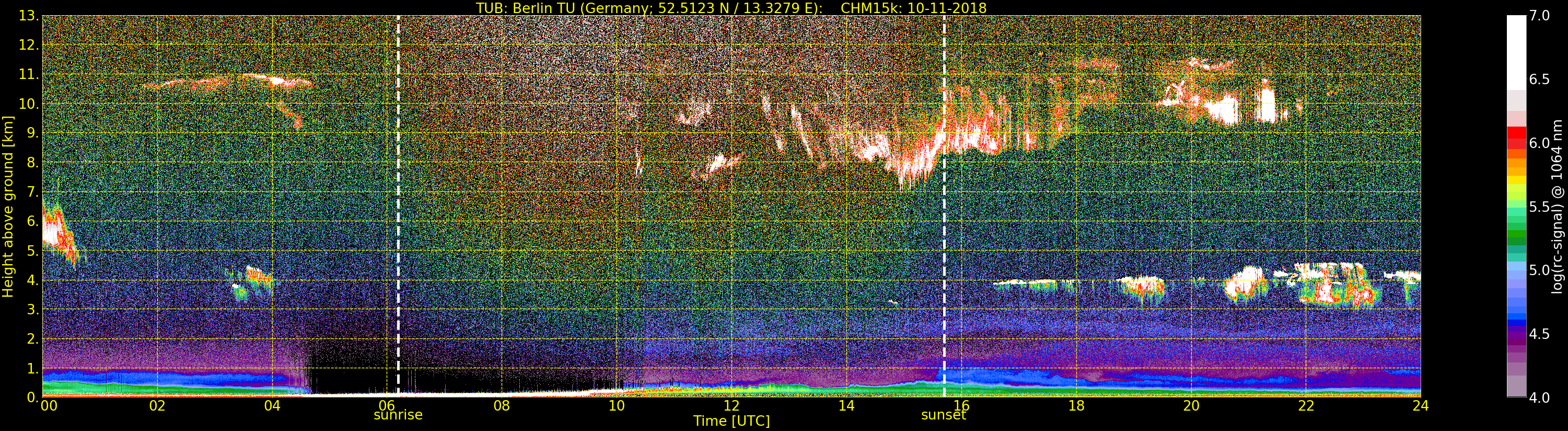Screen dimensions: 1568x431
Task: Select the 'log(rc-signal) @ 1064 nm' colorbar label
Action: (x=1557, y=207)
